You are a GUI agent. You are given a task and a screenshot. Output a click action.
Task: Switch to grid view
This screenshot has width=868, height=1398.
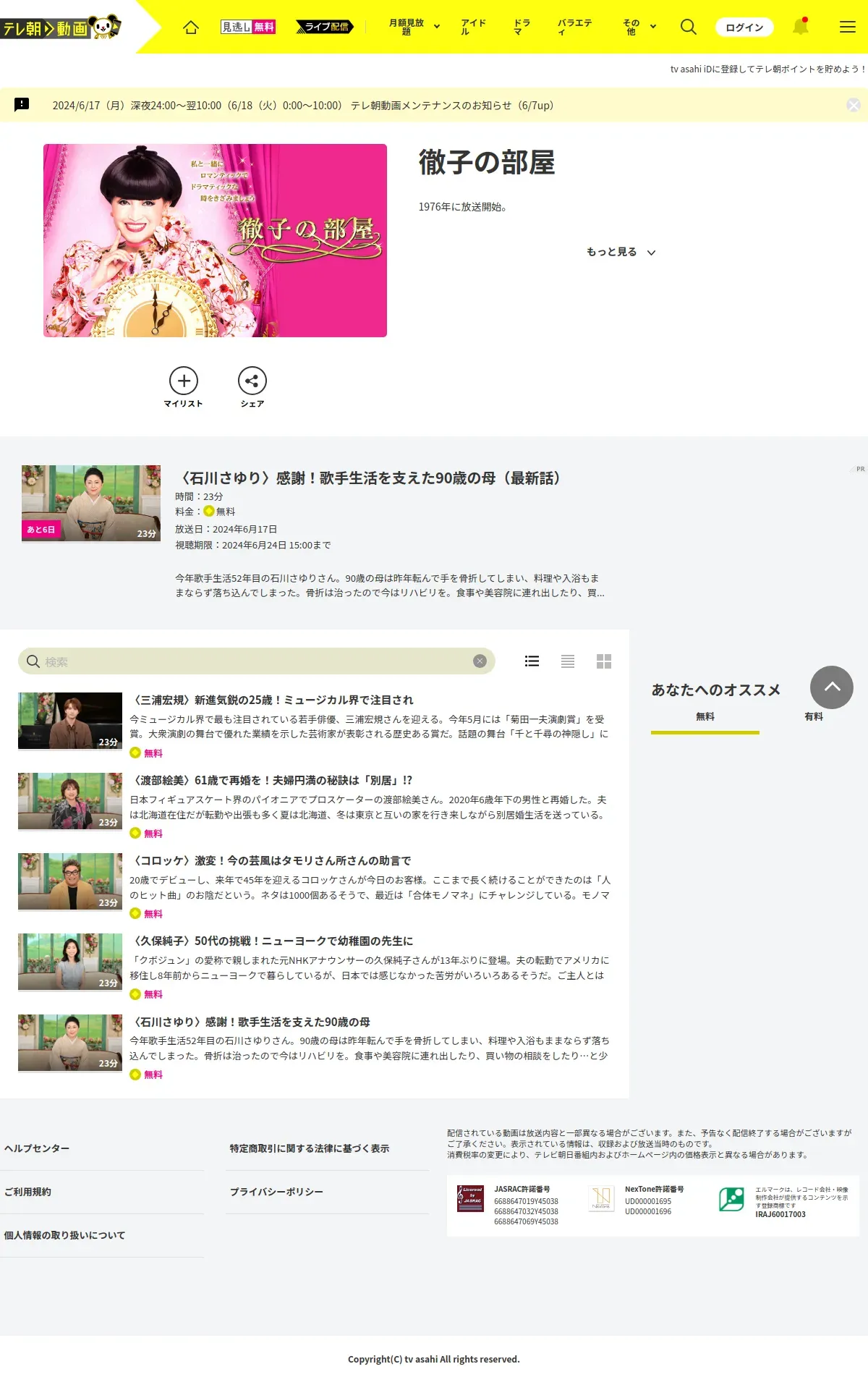tap(604, 661)
